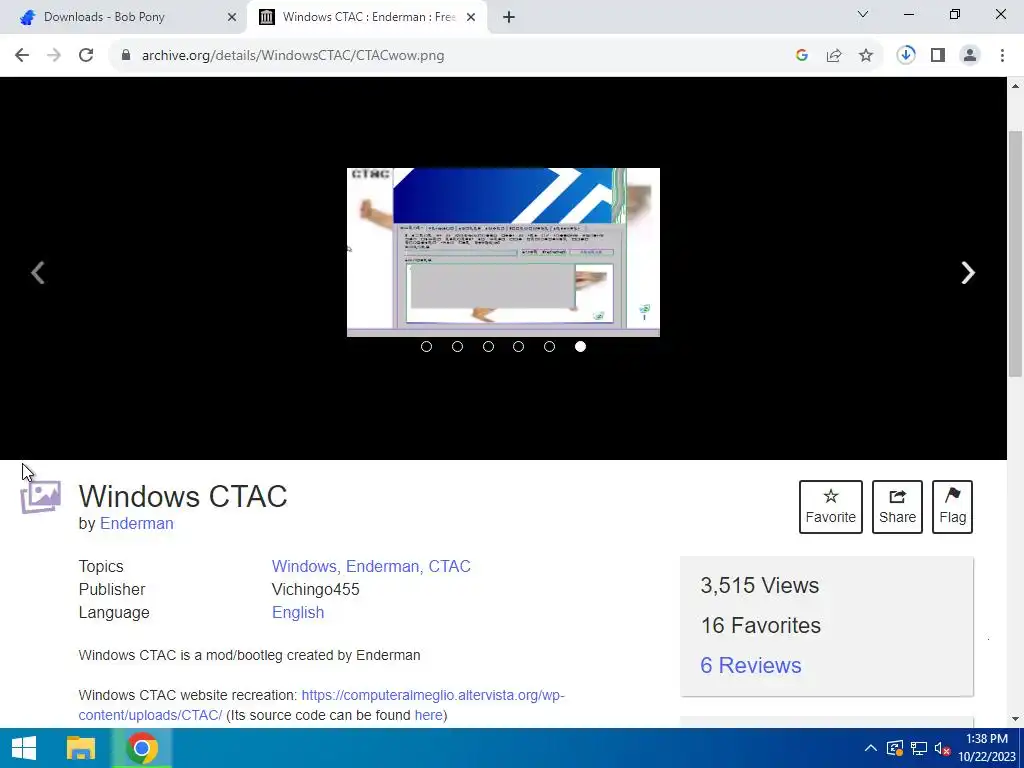The height and width of the screenshot is (768, 1024).
Task: Reload the archive.org page
Action: pos(86,56)
